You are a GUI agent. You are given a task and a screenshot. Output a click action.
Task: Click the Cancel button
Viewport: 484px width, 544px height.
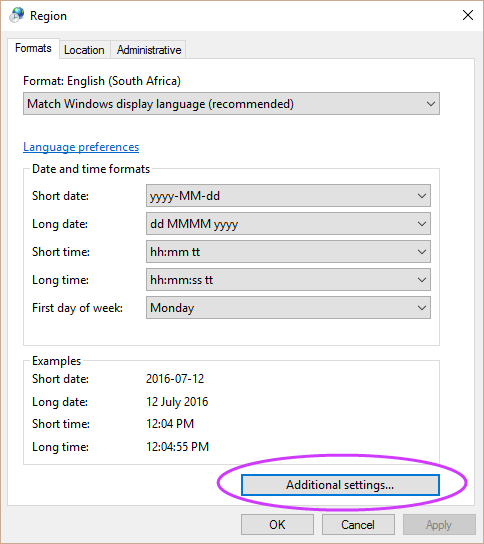tap(358, 525)
